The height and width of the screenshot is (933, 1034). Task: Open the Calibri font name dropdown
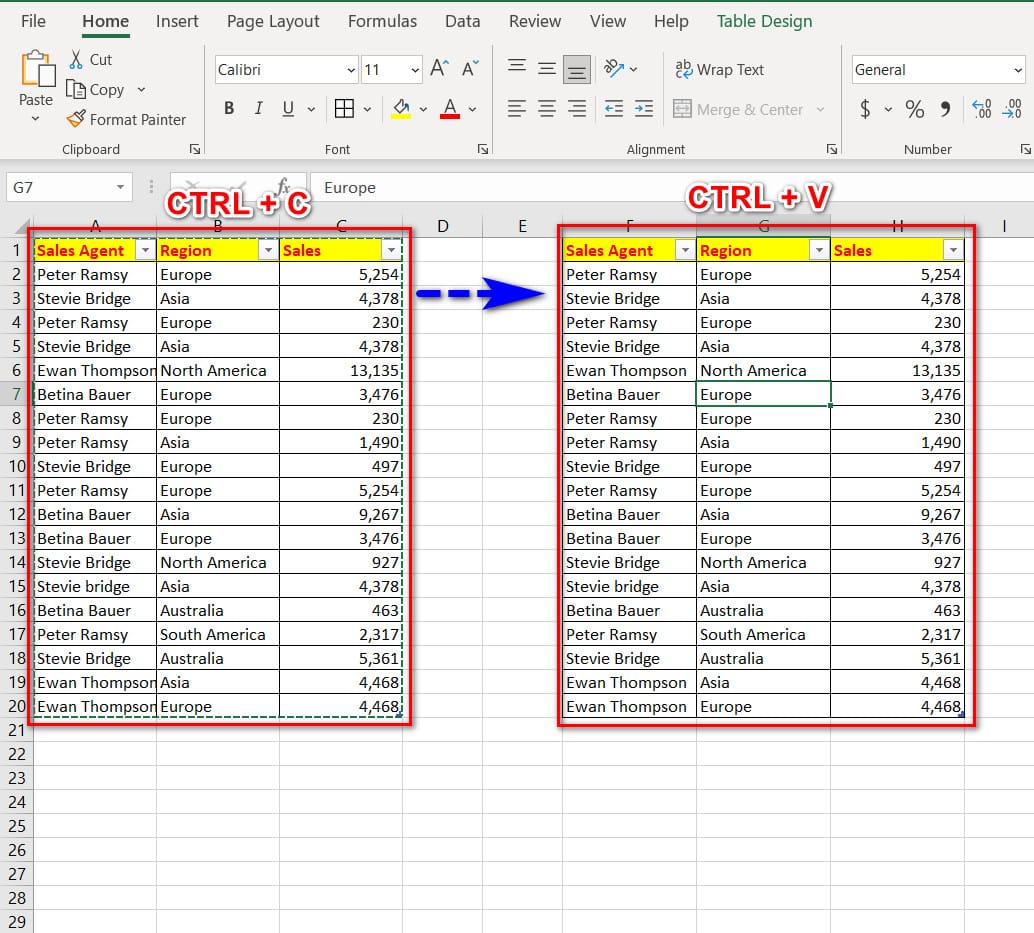350,70
